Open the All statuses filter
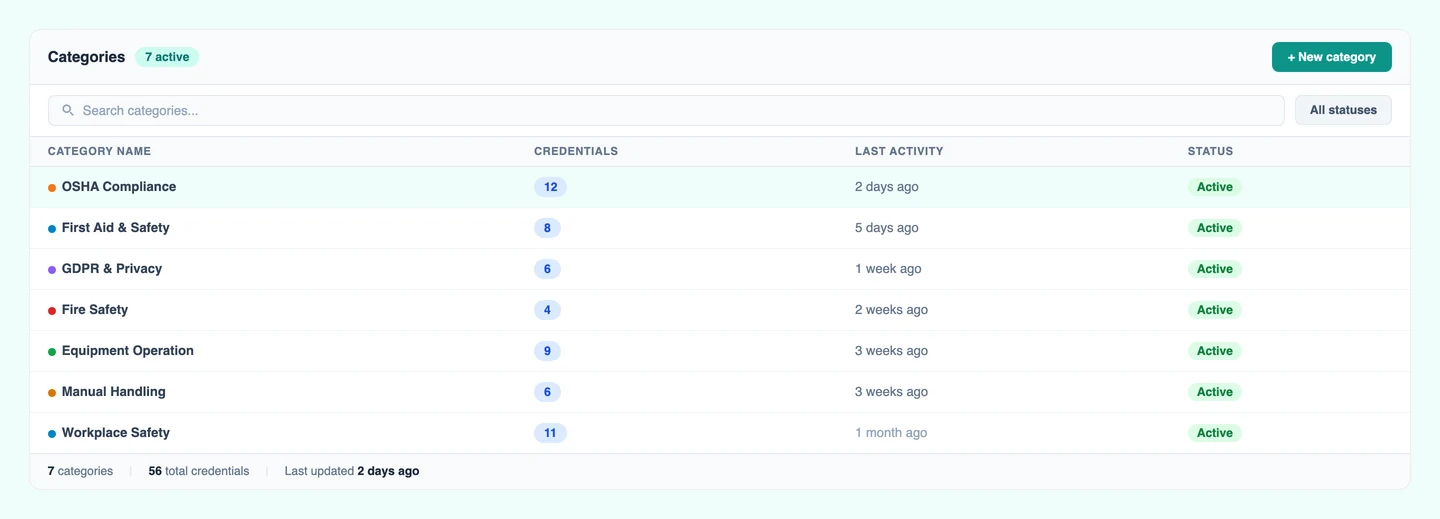1440x519 pixels. tap(1343, 110)
